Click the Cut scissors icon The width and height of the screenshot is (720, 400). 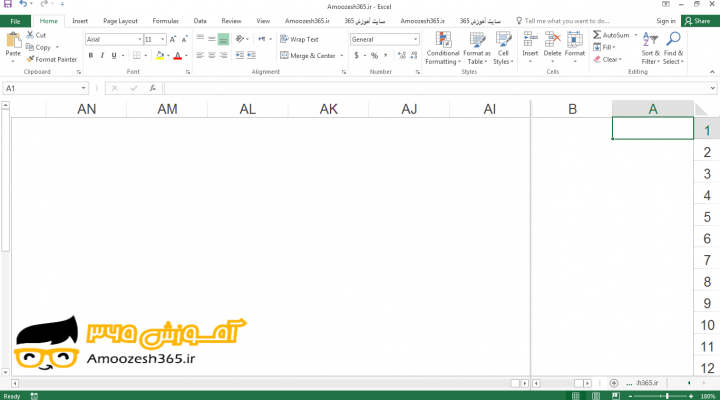pyautogui.click(x=30, y=35)
